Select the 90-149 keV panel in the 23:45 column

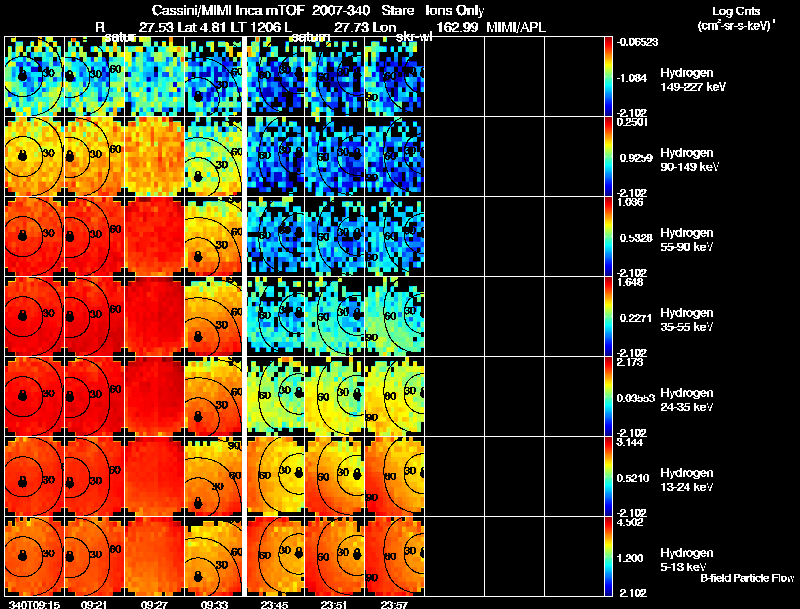coord(275,156)
